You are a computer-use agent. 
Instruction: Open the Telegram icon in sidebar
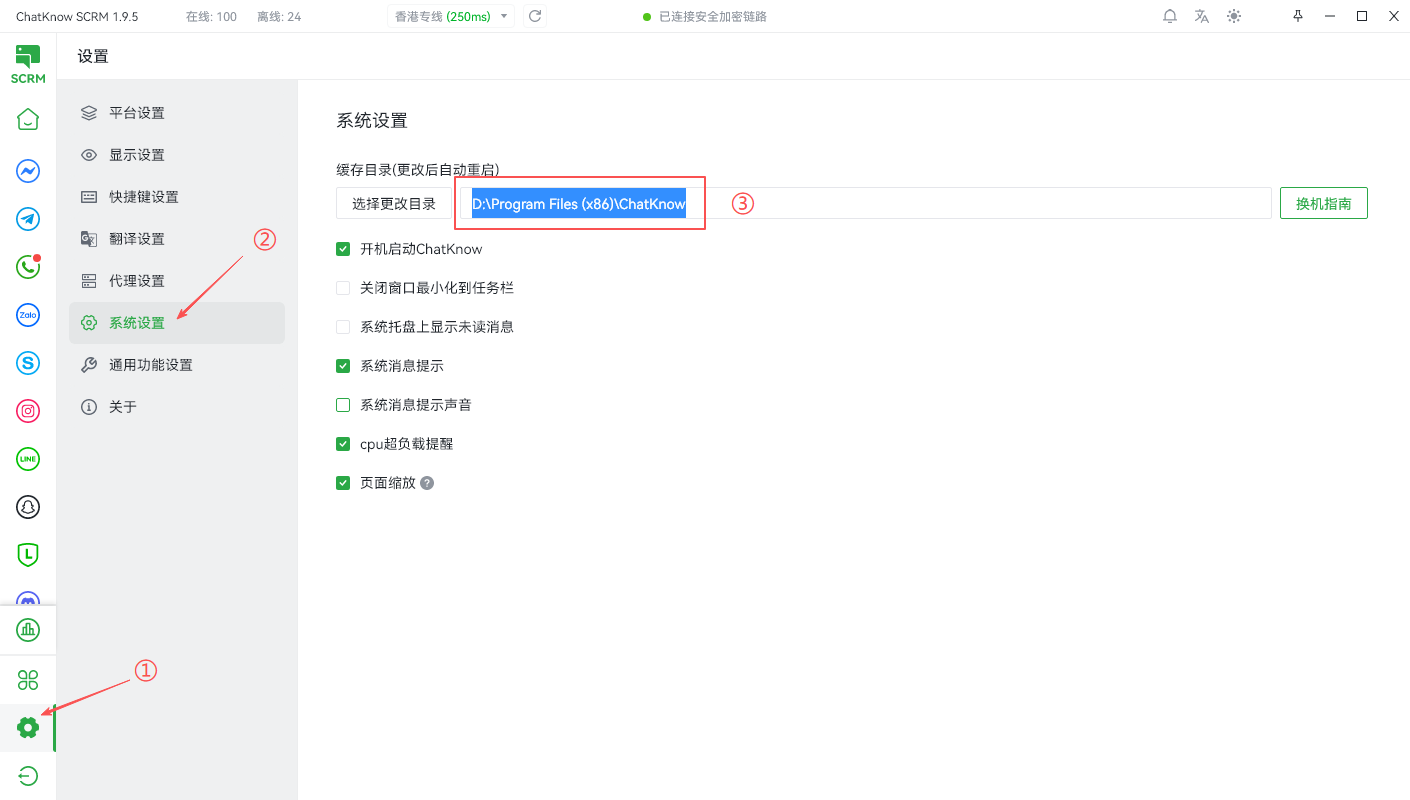coord(28,219)
